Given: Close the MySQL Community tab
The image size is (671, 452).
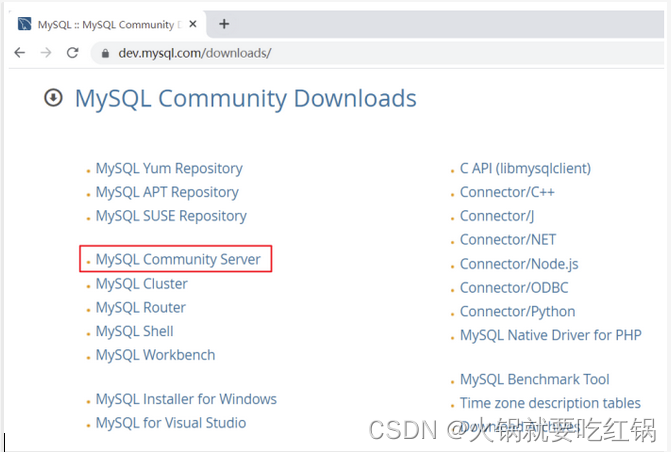Looking at the screenshot, I should tap(193, 24).
